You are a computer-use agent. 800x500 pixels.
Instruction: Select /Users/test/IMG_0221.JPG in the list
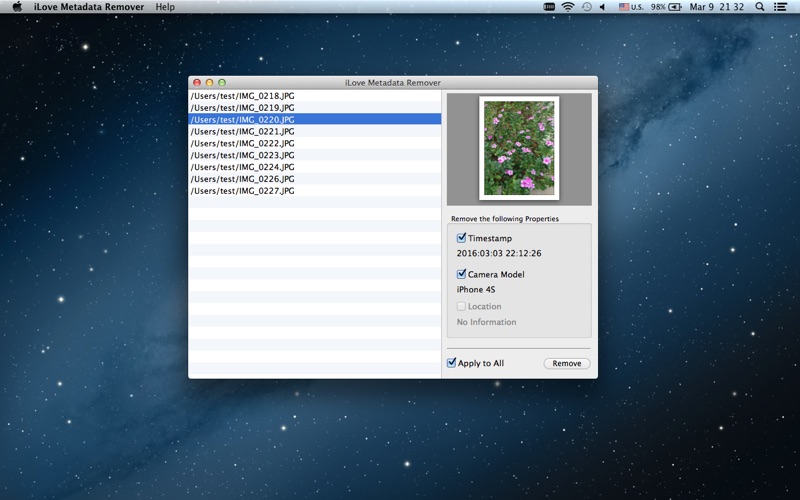tap(315, 131)
